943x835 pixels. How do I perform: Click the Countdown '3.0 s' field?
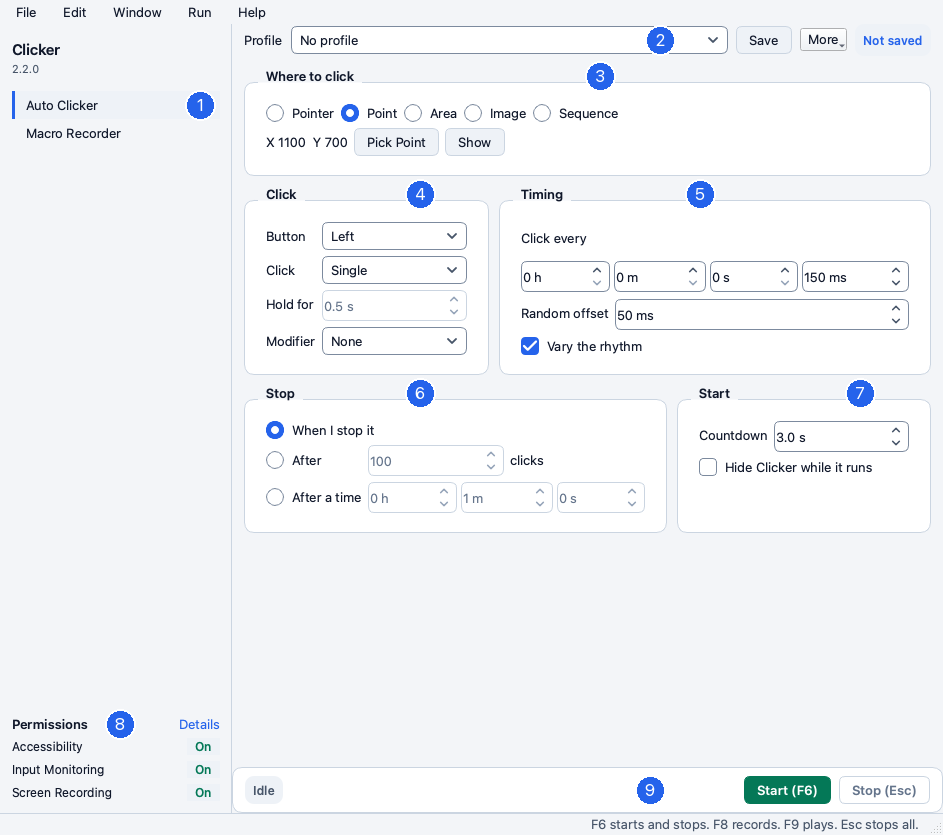(841, 437)
